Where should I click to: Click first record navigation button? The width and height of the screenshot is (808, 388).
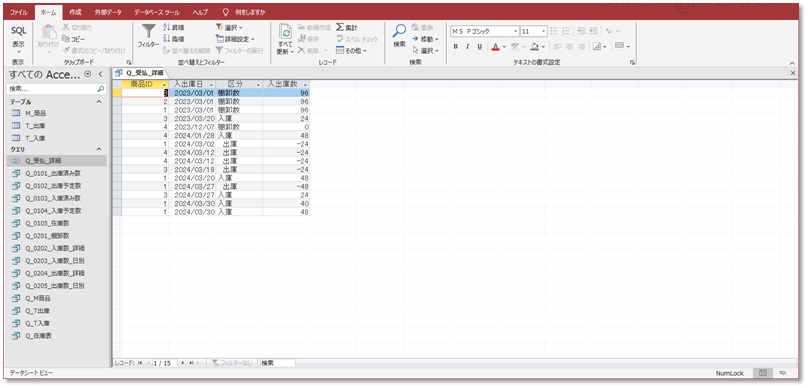(140, 363)
